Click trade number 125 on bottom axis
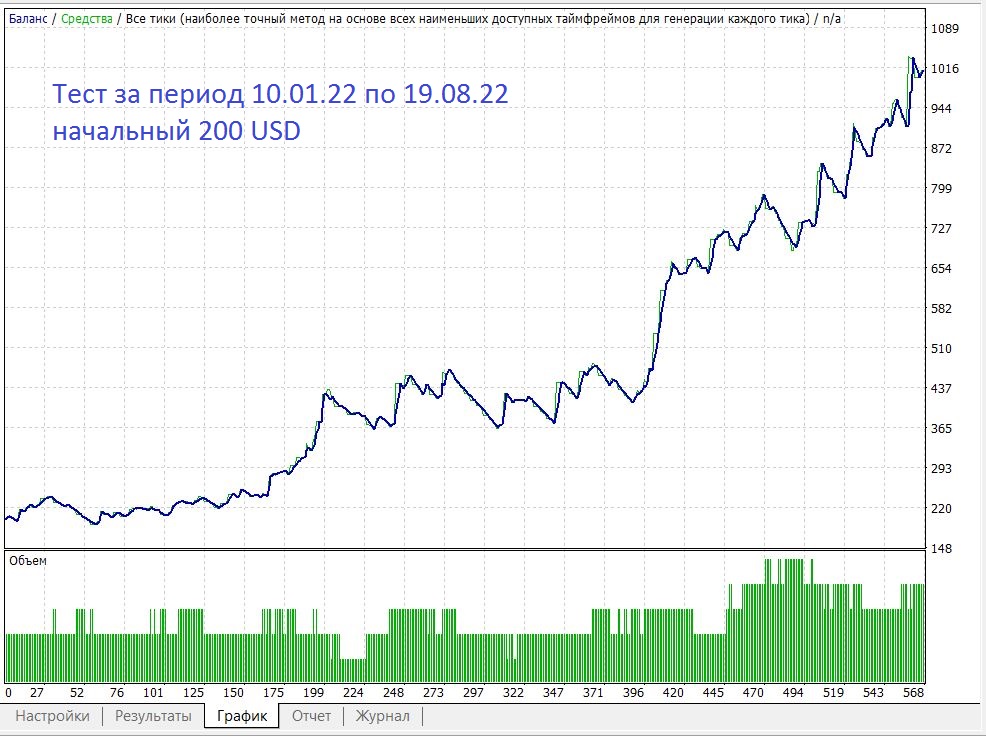The width and height of the screenshot is (986, 737). click(194, 692)
